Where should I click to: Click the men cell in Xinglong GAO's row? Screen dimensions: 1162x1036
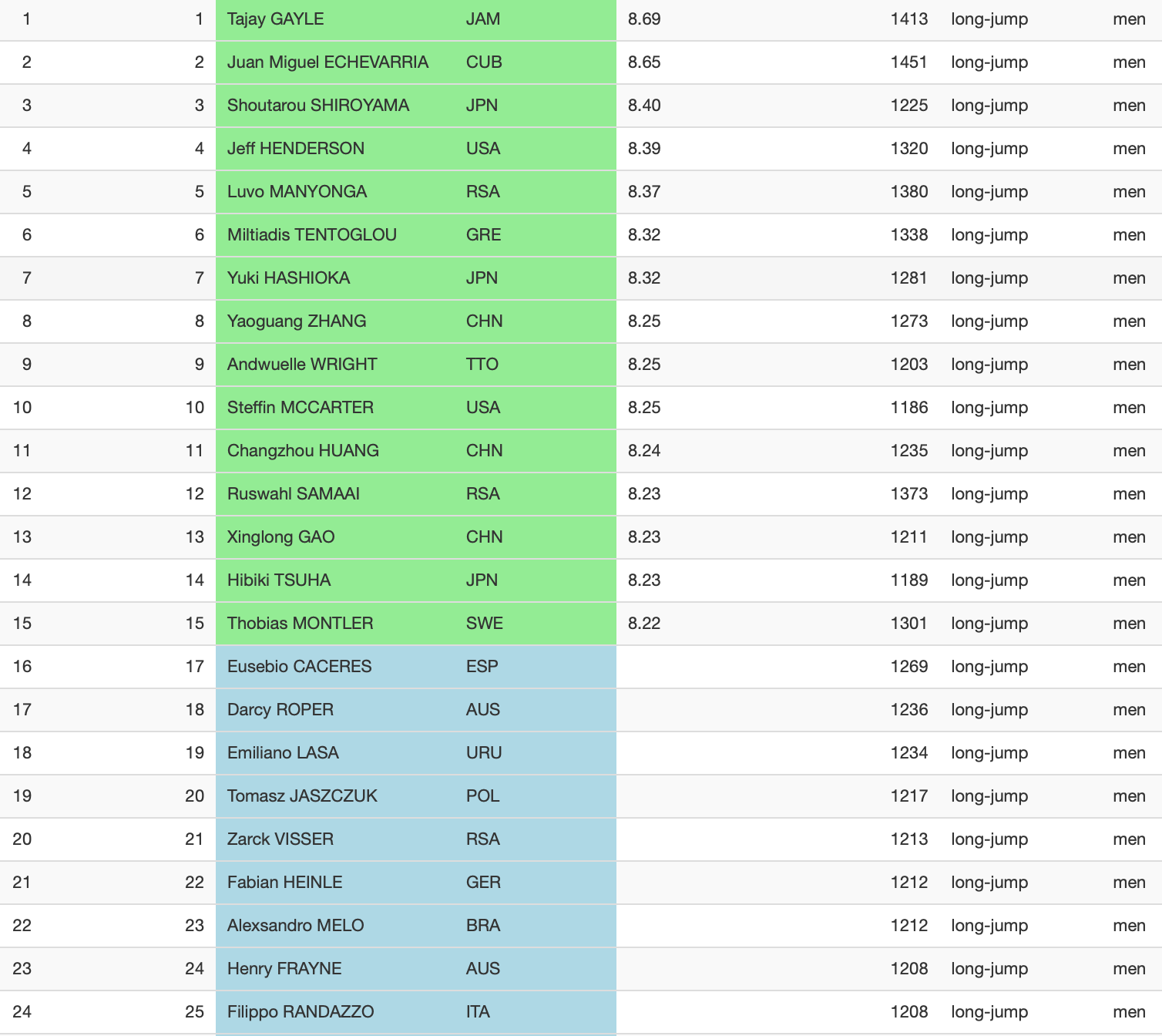[x=1129, y=537]
